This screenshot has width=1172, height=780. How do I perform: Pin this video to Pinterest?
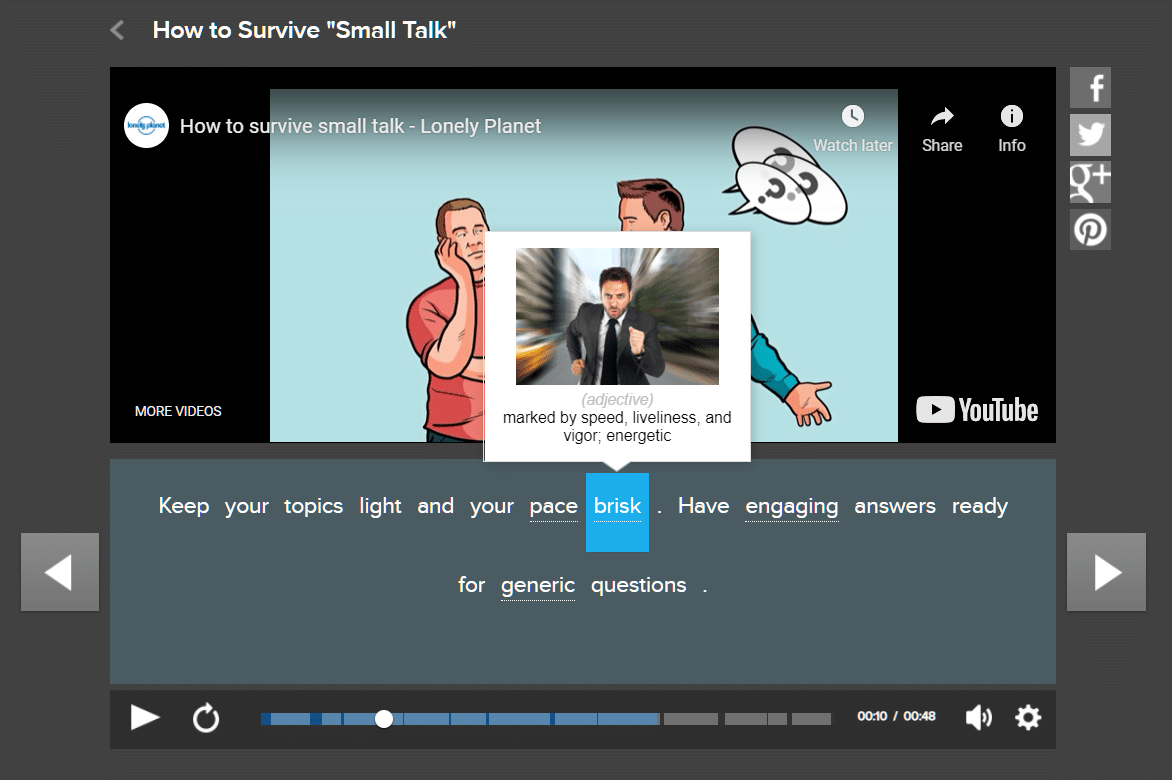tap(1090, 229)
